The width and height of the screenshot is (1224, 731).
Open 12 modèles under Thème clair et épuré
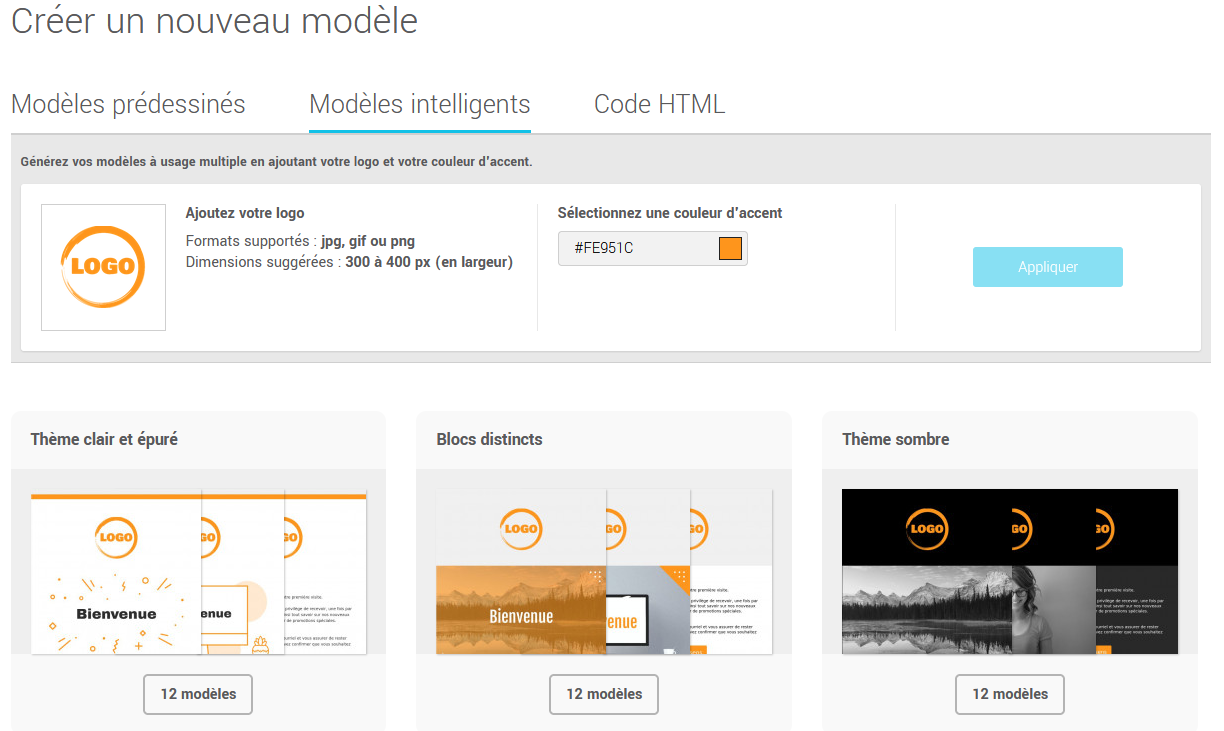pos(198,694)
